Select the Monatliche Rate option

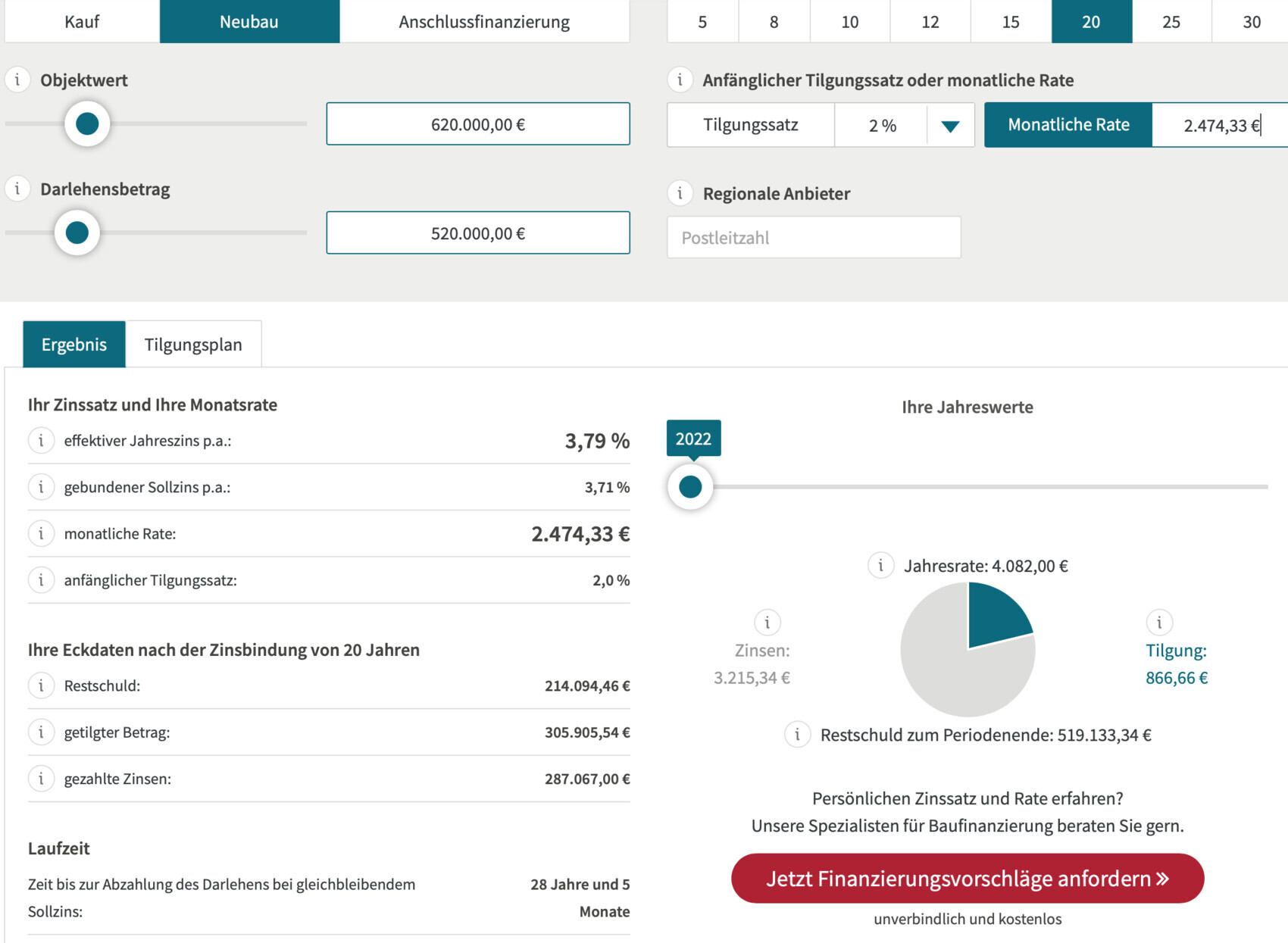tap(1068, 125)
